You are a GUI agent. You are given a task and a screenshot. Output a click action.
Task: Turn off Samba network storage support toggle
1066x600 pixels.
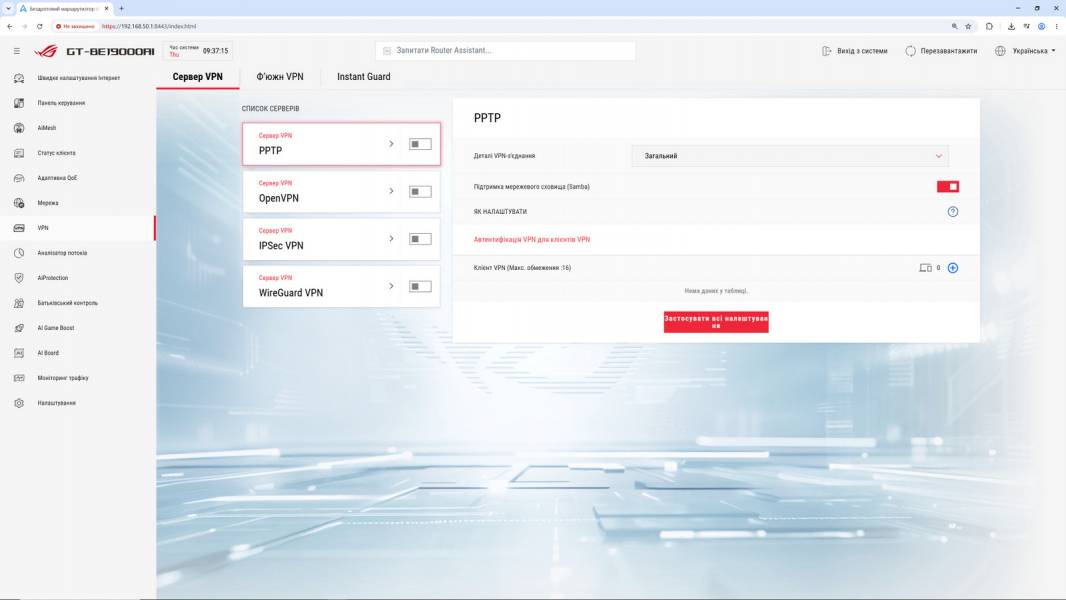(948, 187)
